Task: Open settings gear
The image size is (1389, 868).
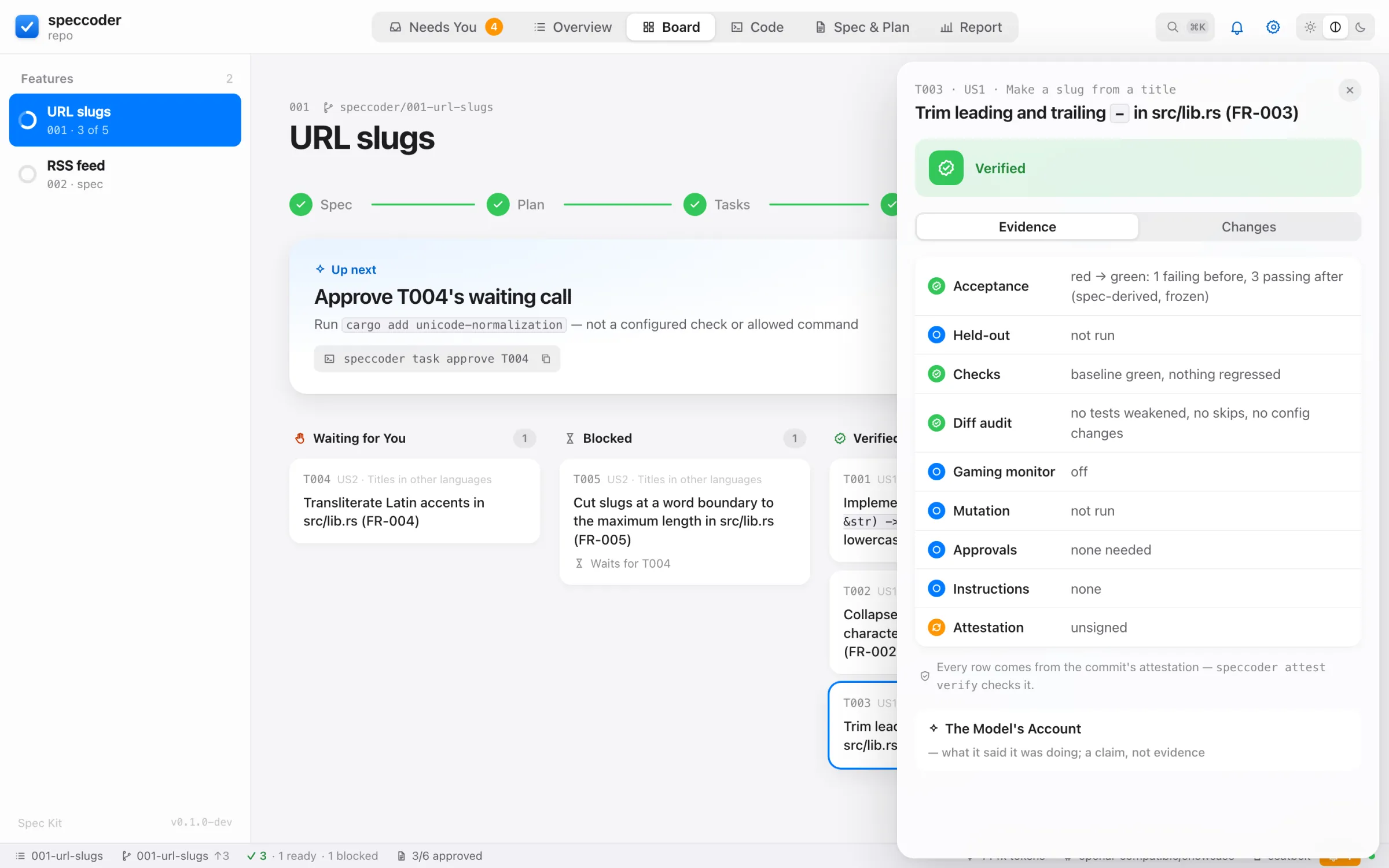Action: (x=1273, y=27)
